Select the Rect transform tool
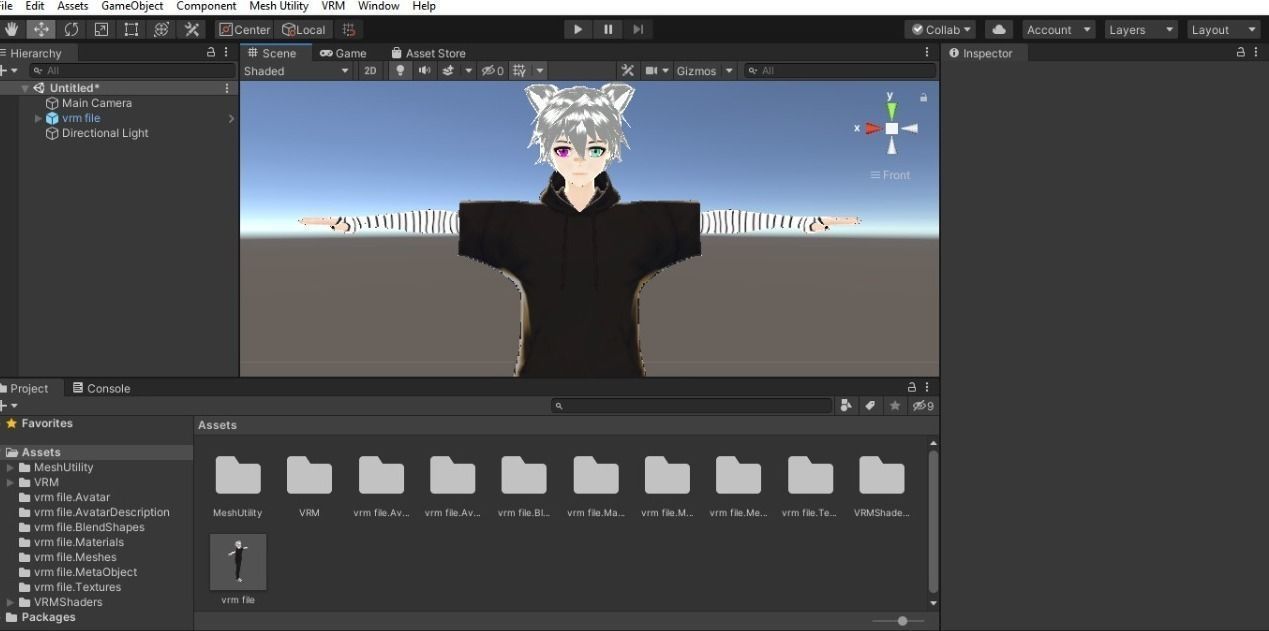Screen dimensions: 1269x631 (x=131, y=30)
